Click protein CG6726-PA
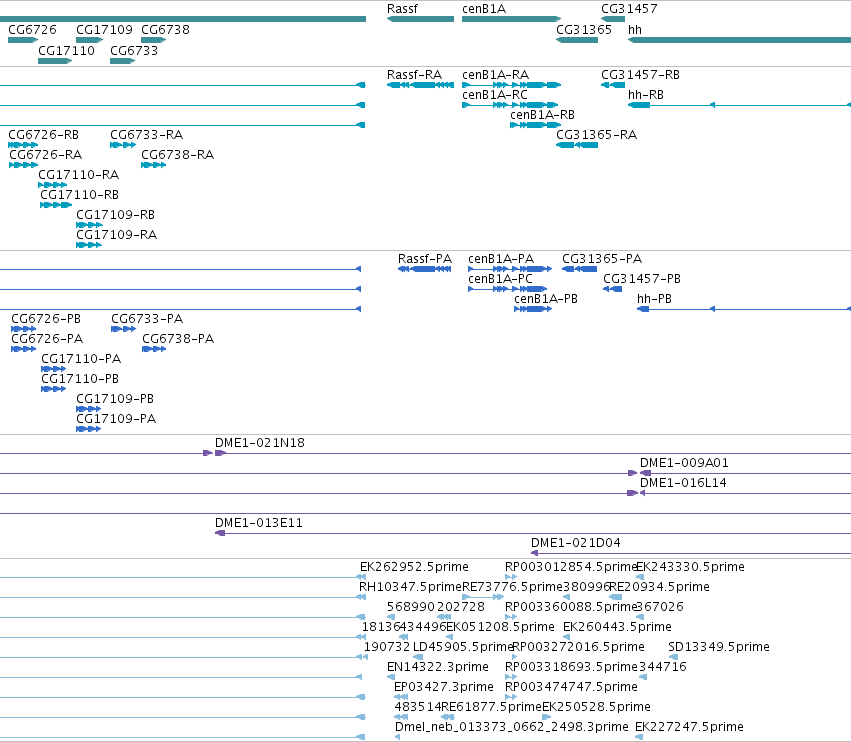The image size is (851, 742). [23, 349]
